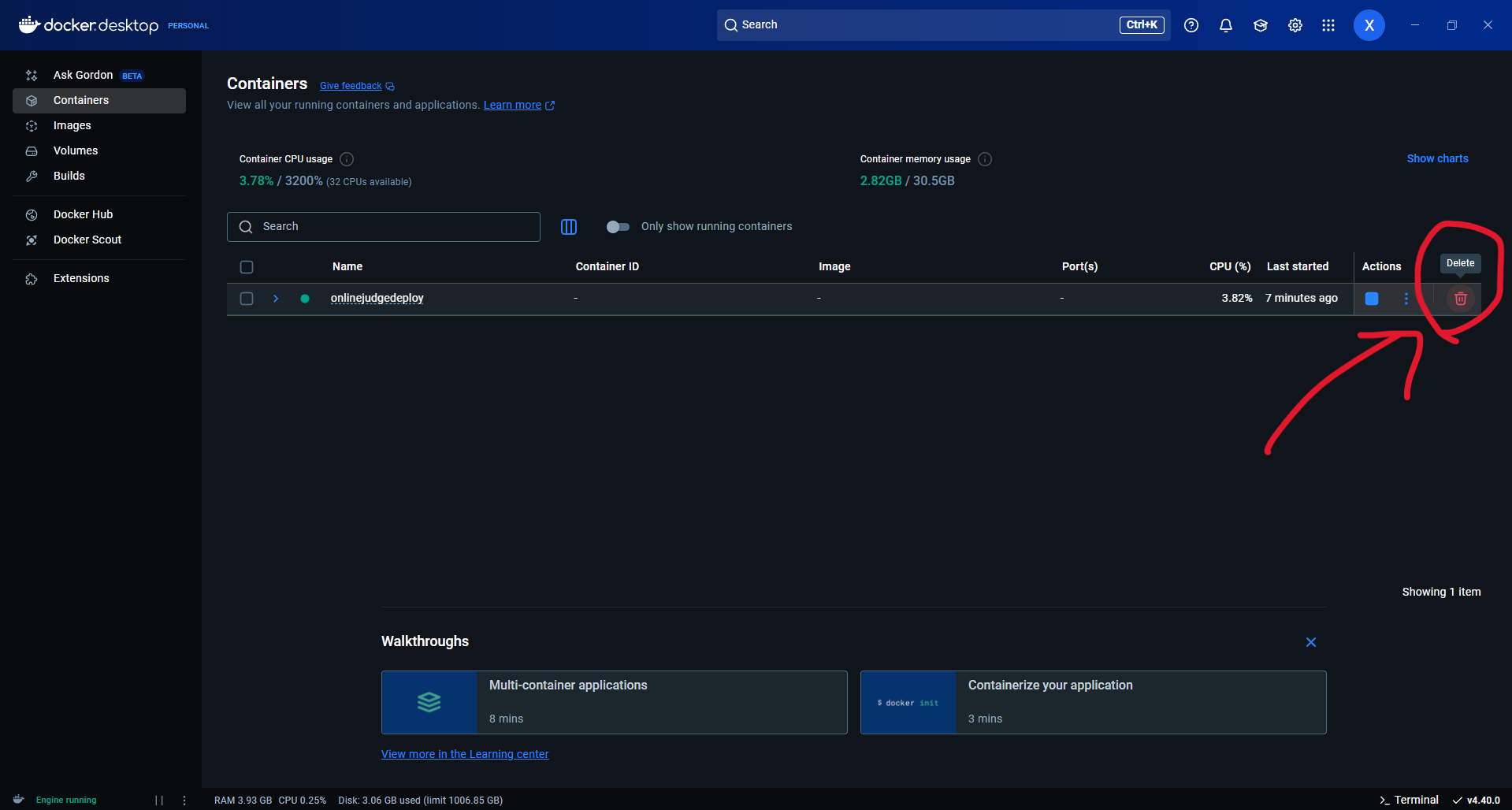Click the top global Search bar

coord(943,24)
